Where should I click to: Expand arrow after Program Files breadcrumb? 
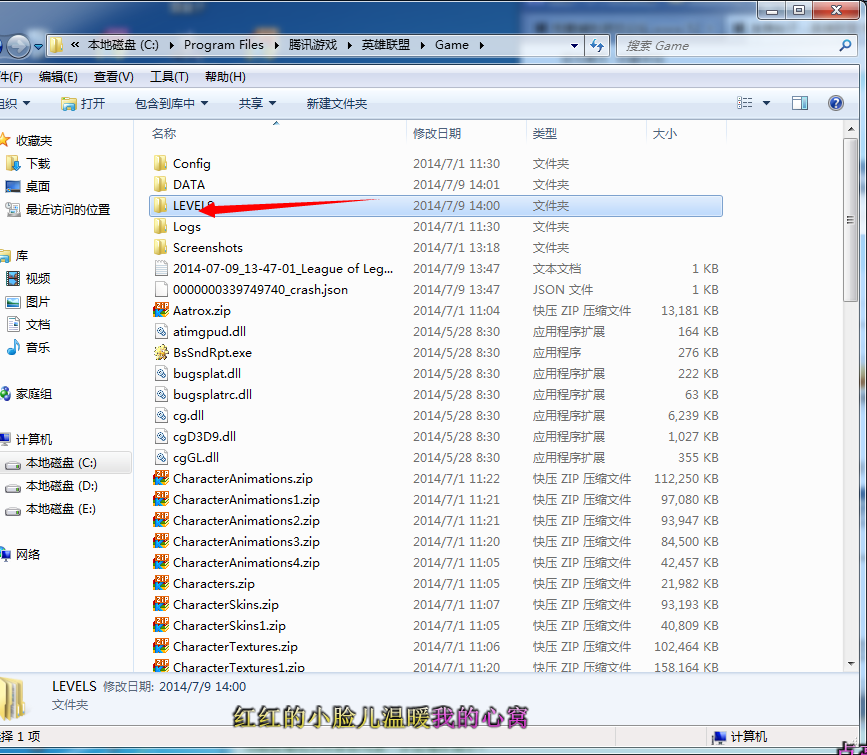click(276, 45)
